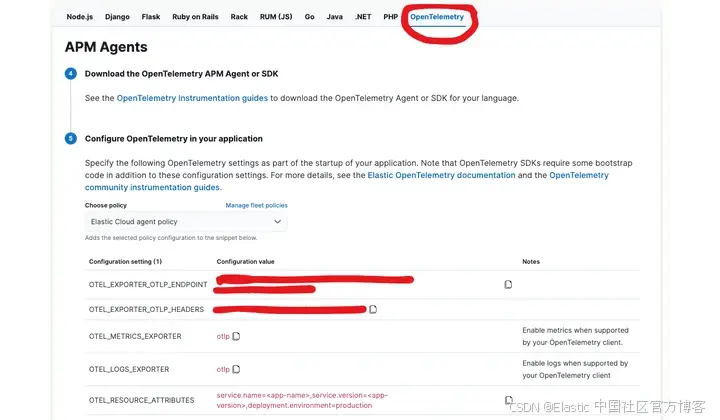Select the OTEL_RESOURCE_ATTRIBUTES setting name

point(141,400)
